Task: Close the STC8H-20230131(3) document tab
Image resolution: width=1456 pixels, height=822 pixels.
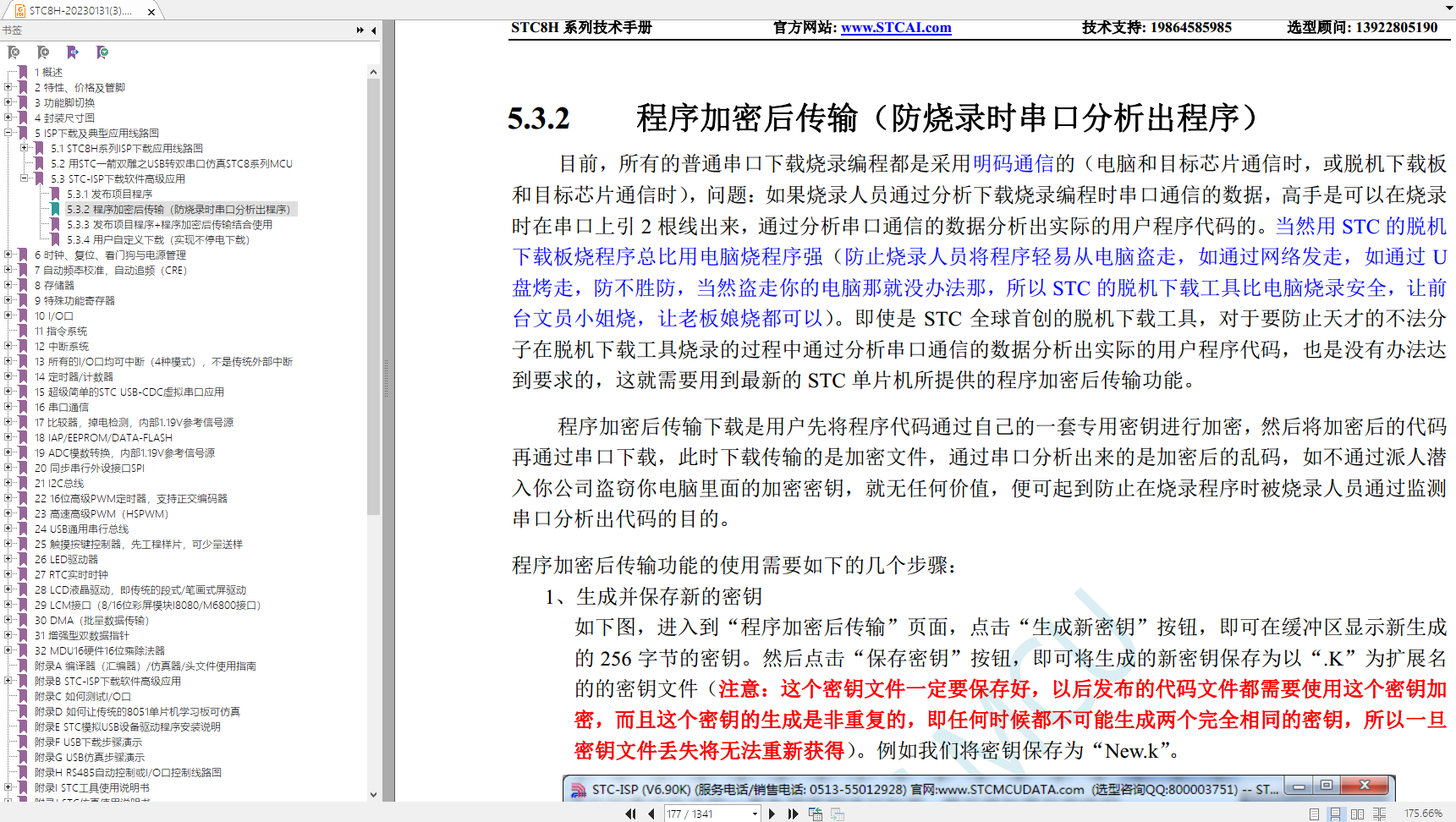Action: [x=151, y=12]
